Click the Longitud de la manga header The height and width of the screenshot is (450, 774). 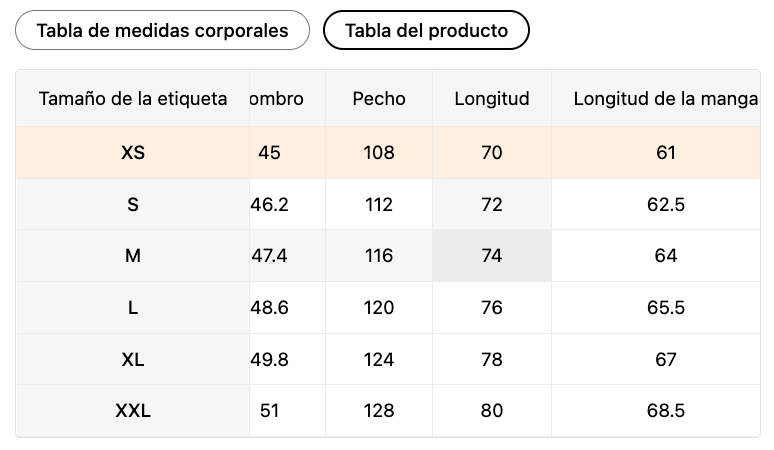[665, 99]
